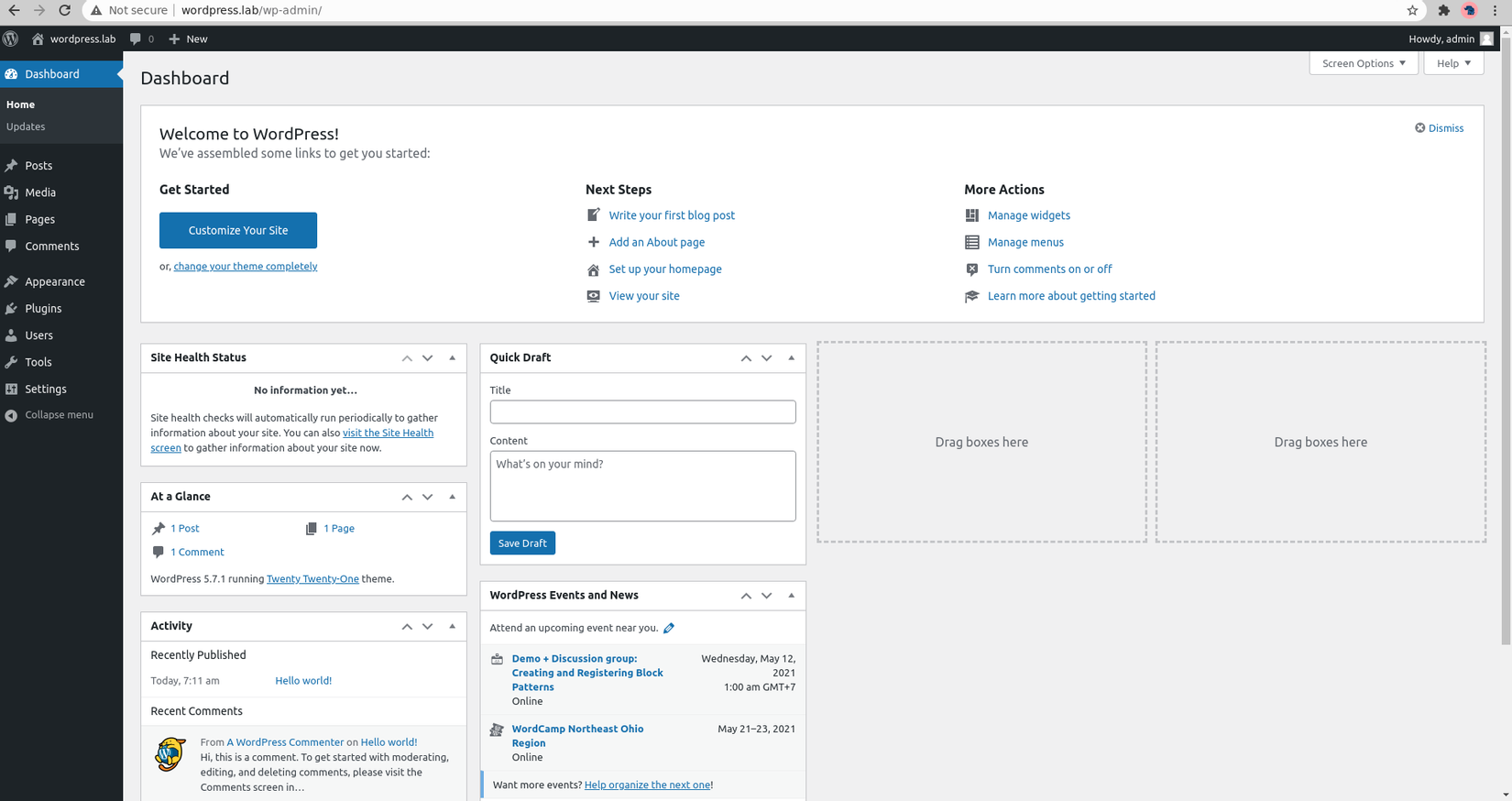Click the What's on your mind content box
The height and width of the screenshot is (801, 1512).
pos(642,486)
